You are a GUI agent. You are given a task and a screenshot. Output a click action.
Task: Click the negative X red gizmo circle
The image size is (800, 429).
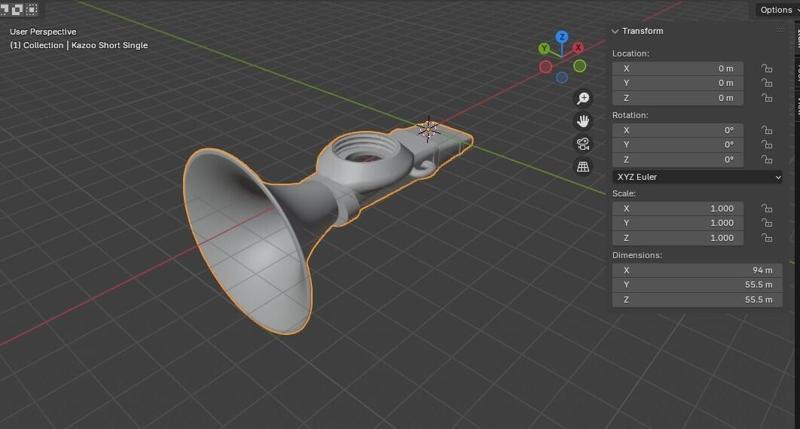[545, 66]
